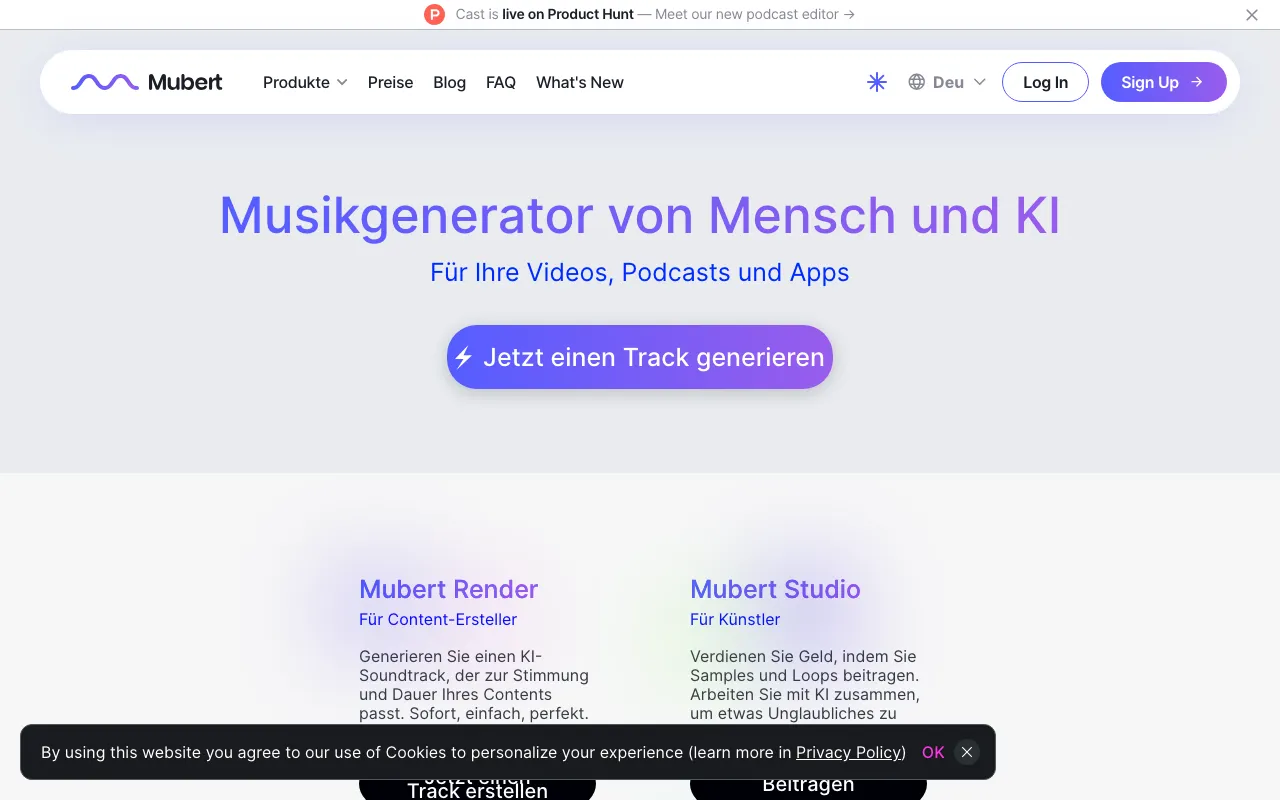Click the Mubert Render heading
The width and height of the screenshot is (1280, 800).
[449, 589]
